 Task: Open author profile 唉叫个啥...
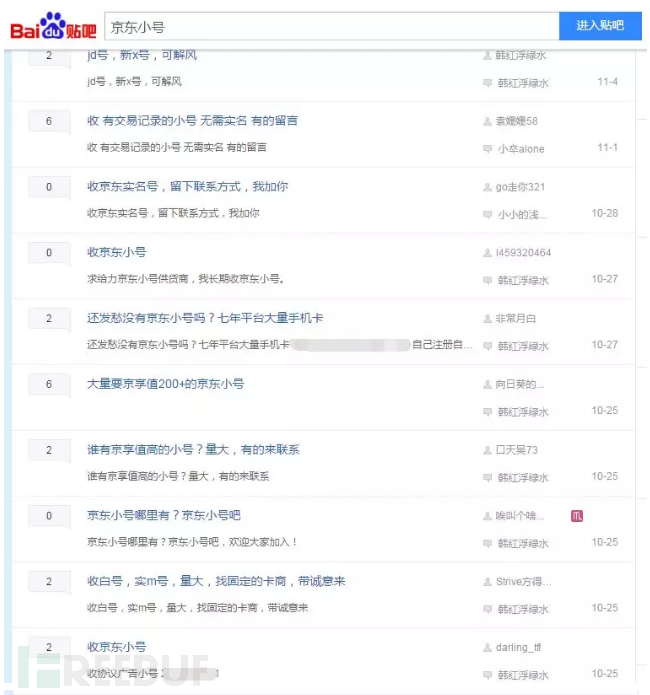(x=520, y=516)
